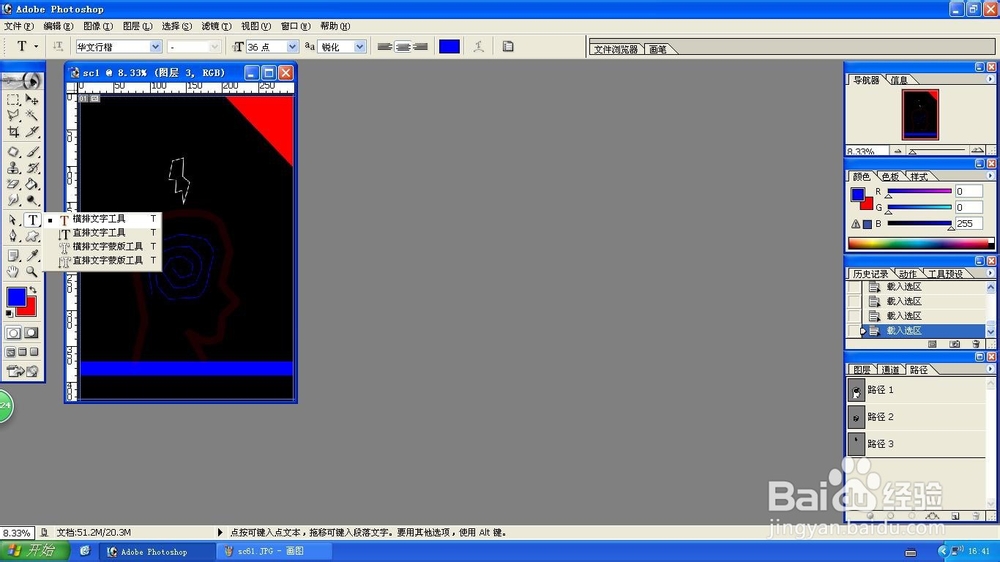Image resolution: width=1000 pixels, height=562 pixels.
Task: Switch to Quick Mask mode
Action: coord(31,333)
